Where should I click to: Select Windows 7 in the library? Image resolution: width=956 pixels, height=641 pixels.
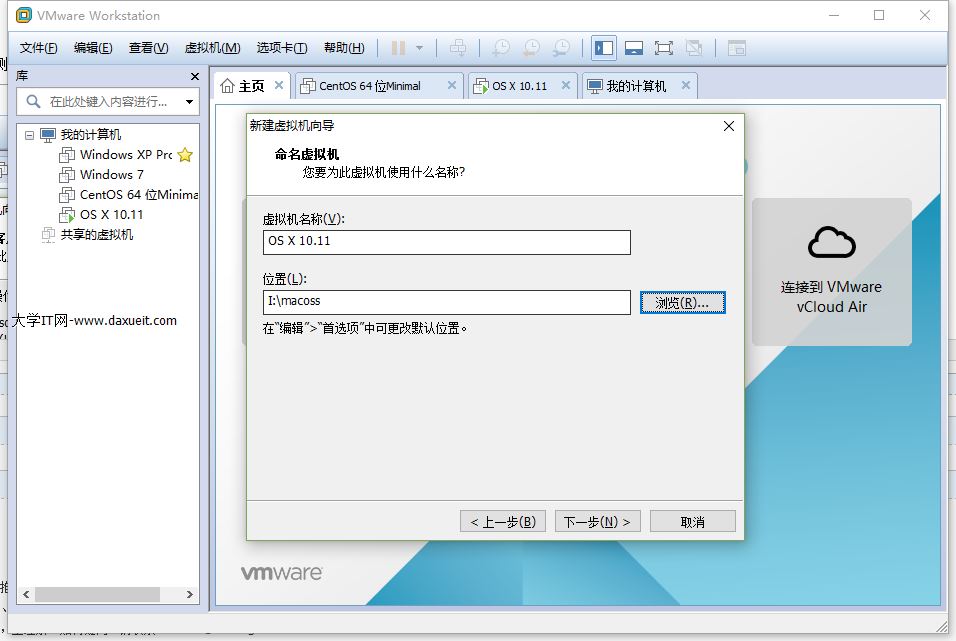[x=112, y=175]
